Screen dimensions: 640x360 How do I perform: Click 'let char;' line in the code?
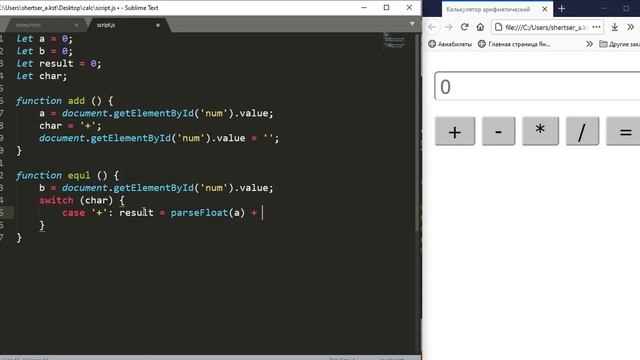coord(42,76)
